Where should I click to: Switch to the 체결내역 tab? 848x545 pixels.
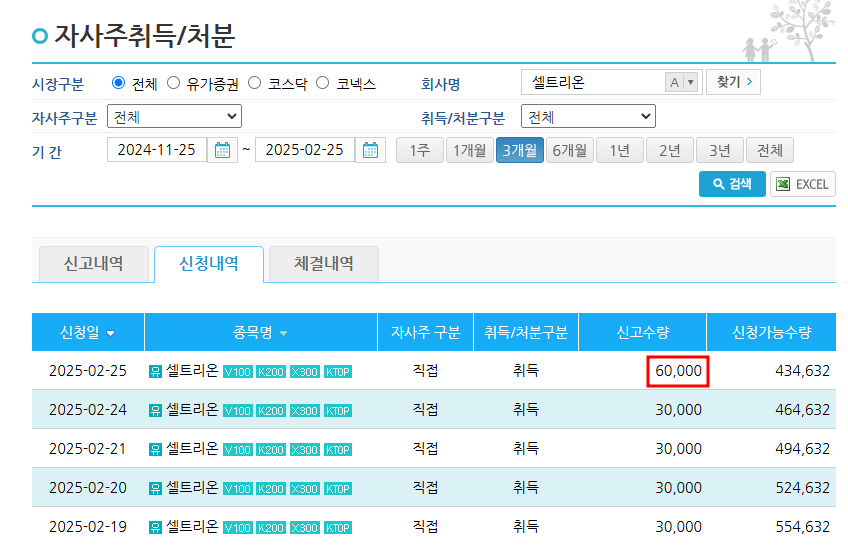323,264
